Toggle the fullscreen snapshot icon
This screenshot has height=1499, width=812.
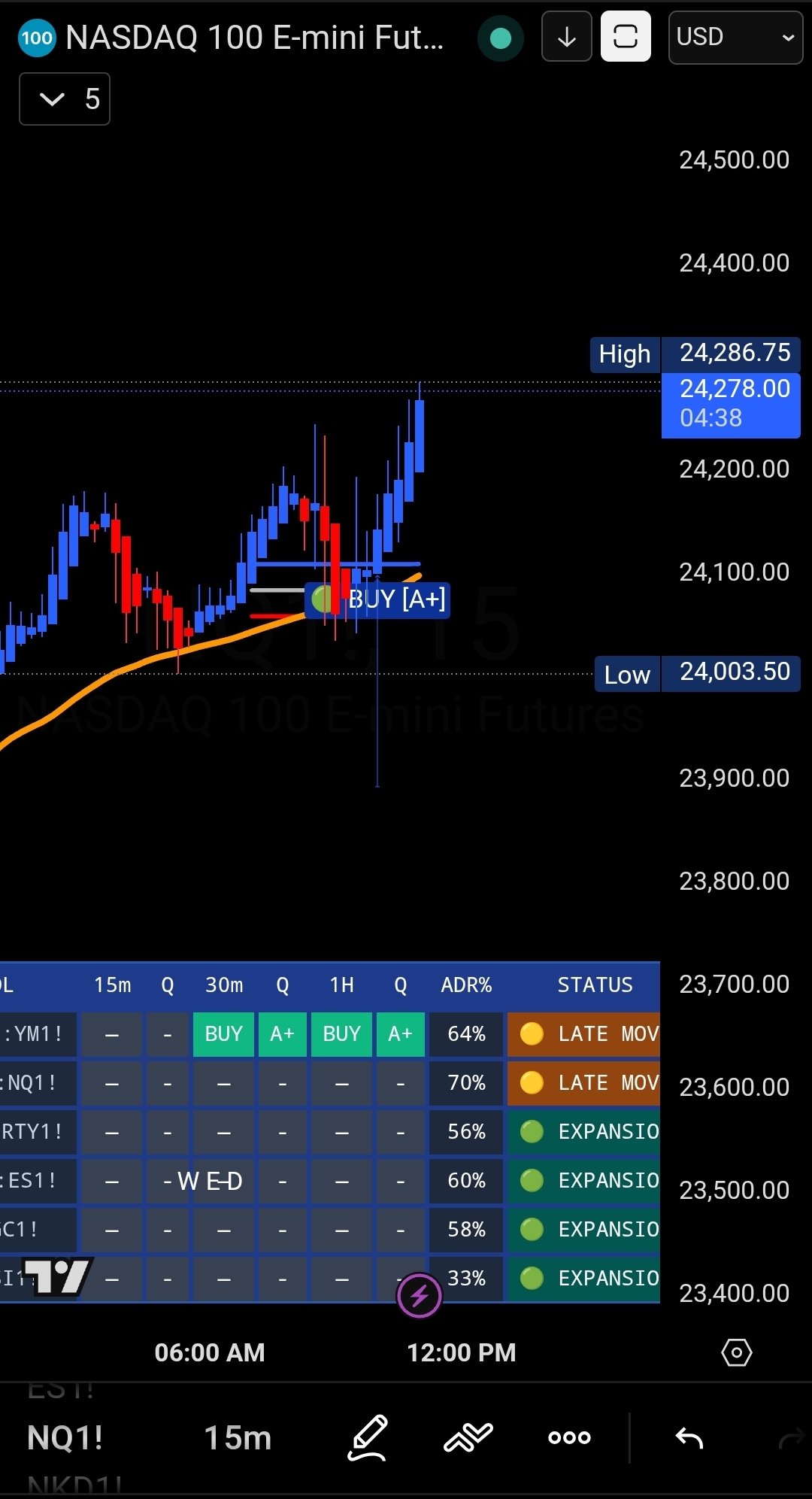click(626, 36)
